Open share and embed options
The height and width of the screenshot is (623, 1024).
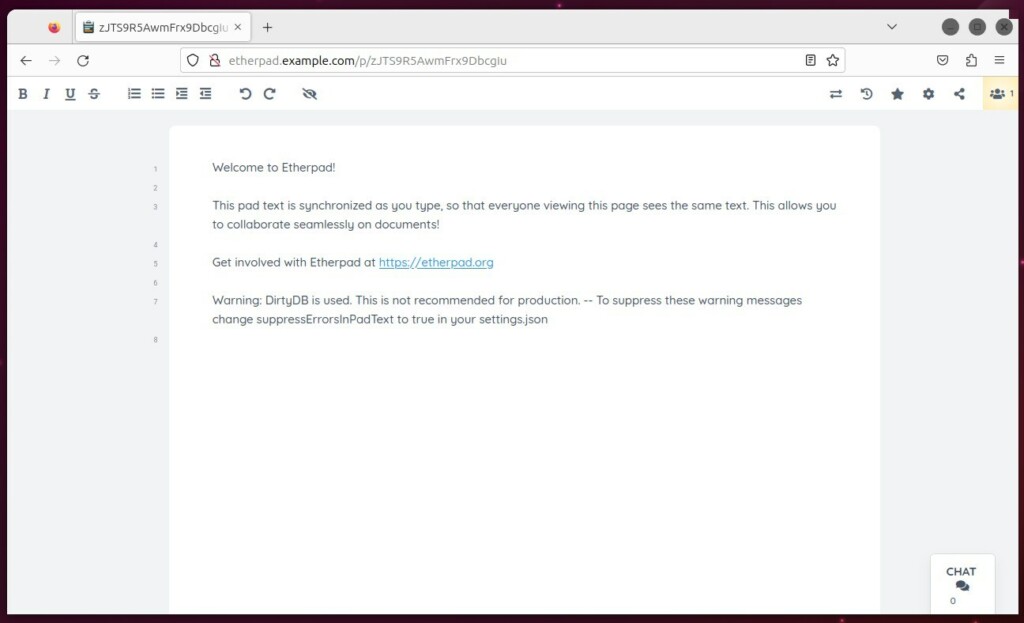(x=959, y=94)
